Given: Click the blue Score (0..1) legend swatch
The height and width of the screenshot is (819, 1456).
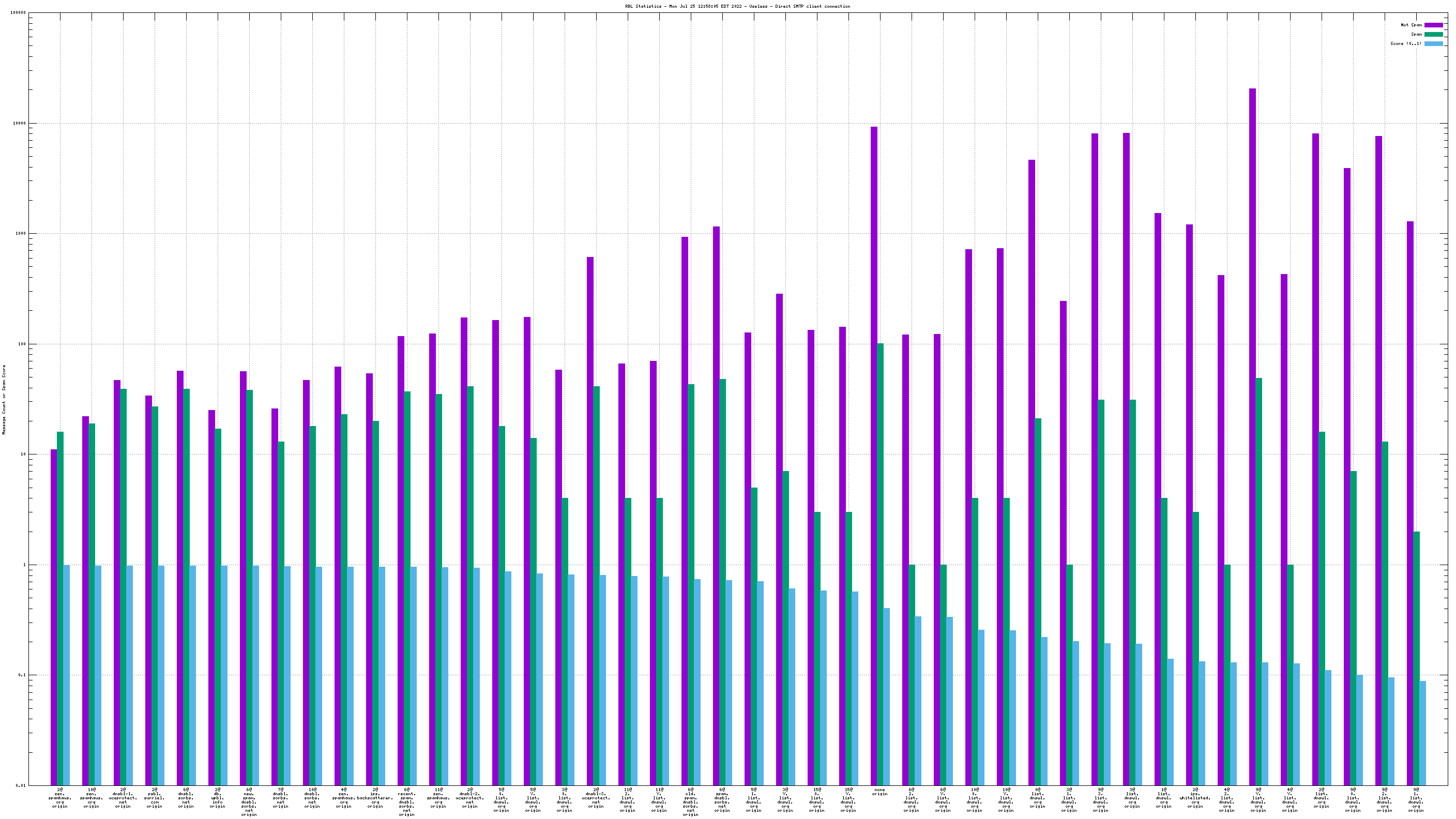Looking at the screenshot, I should pyautogui.click(x=1433, y=43).
